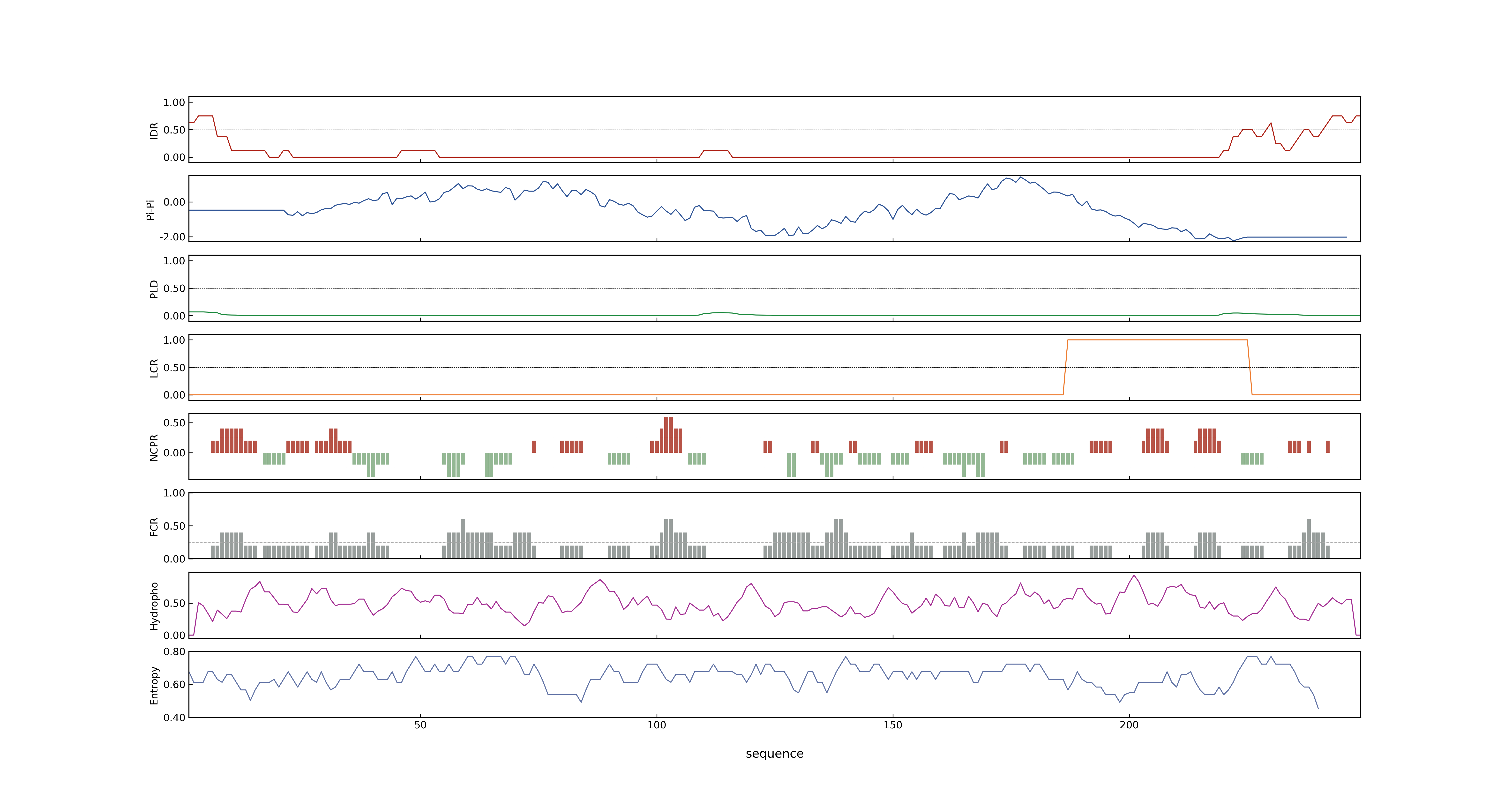Select the '0.40' tick on the Entropy axis
Image resolution: width=1512 pixels, height=806 pixels.
point(174,717)
